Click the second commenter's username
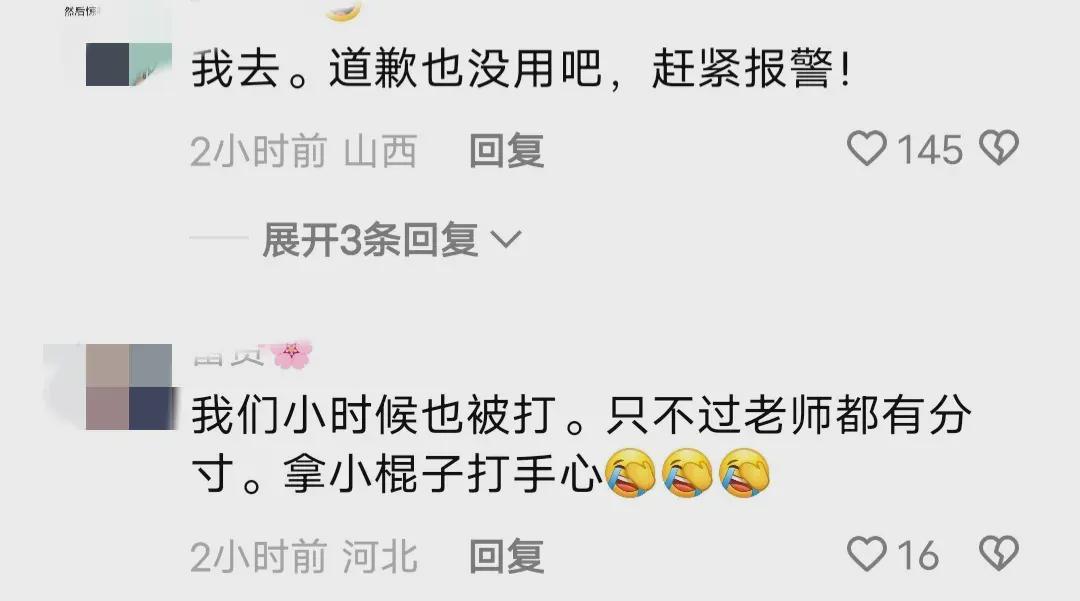Screen dimensions: 1080x601 pos(229,357)
